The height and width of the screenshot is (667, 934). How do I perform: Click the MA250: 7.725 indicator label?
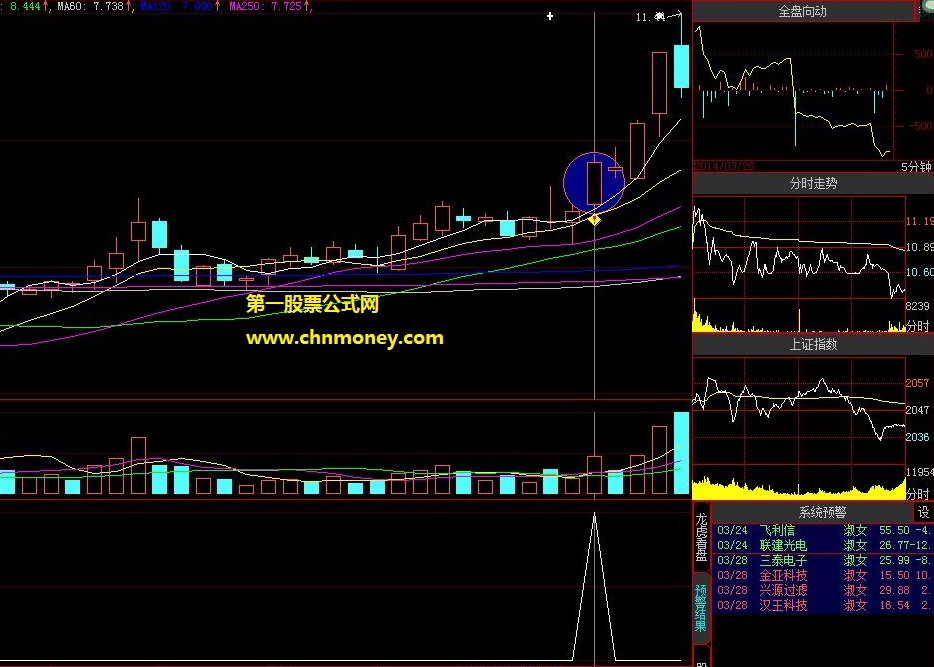[266, 7]
